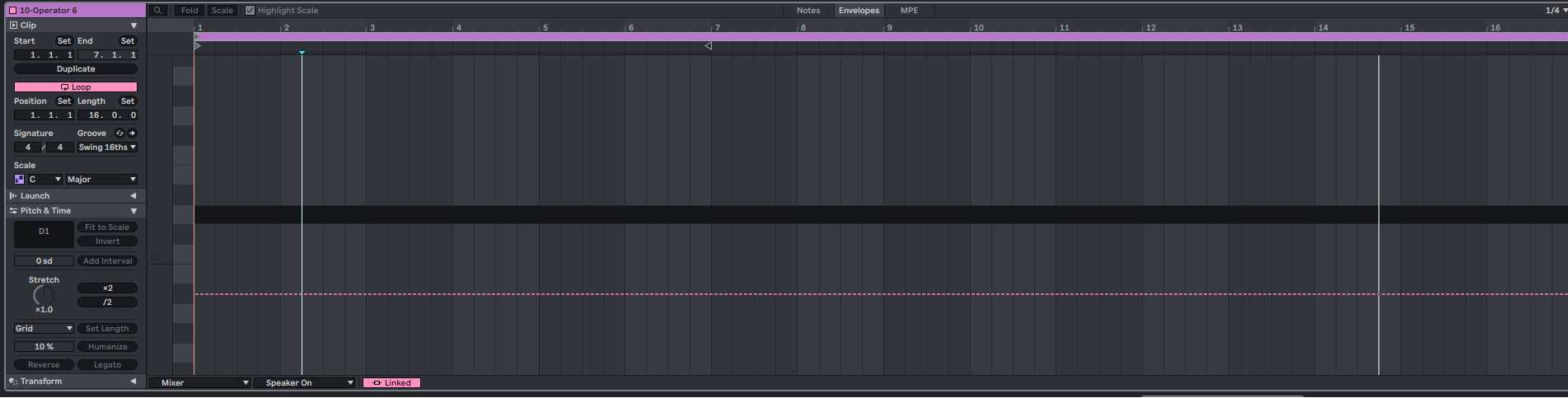This screenshot has width=1568, height=398.
Task: Click bar 13 on the beat-time ruler
Action: point(1236,27)
